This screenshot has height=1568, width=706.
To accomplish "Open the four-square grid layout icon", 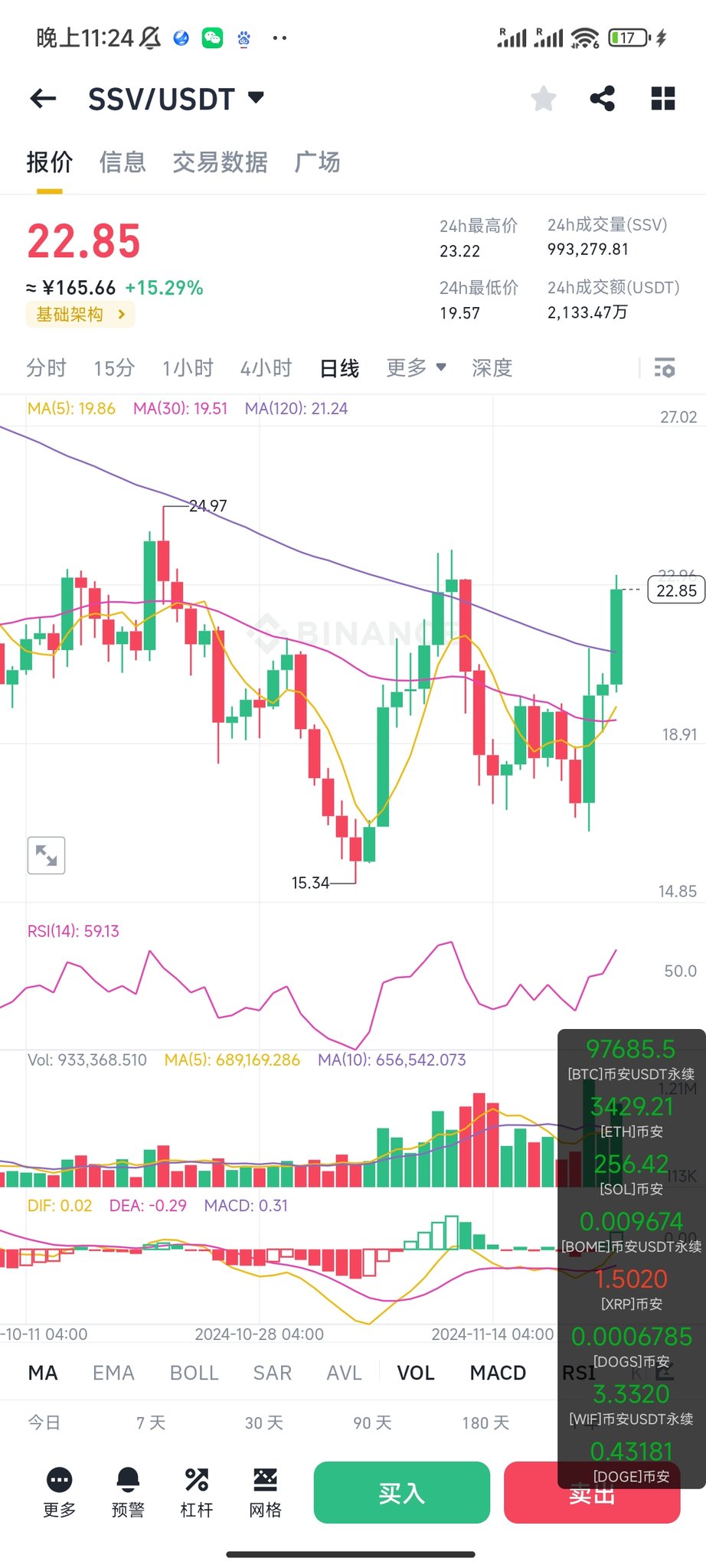I will click(x=663, y=98).
